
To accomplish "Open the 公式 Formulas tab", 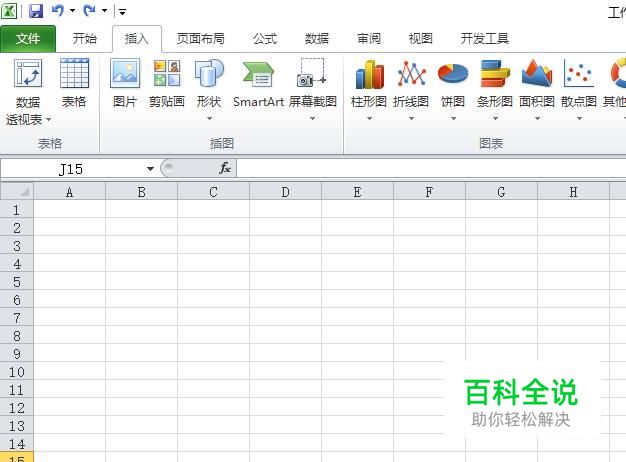I will coord(265,39).
